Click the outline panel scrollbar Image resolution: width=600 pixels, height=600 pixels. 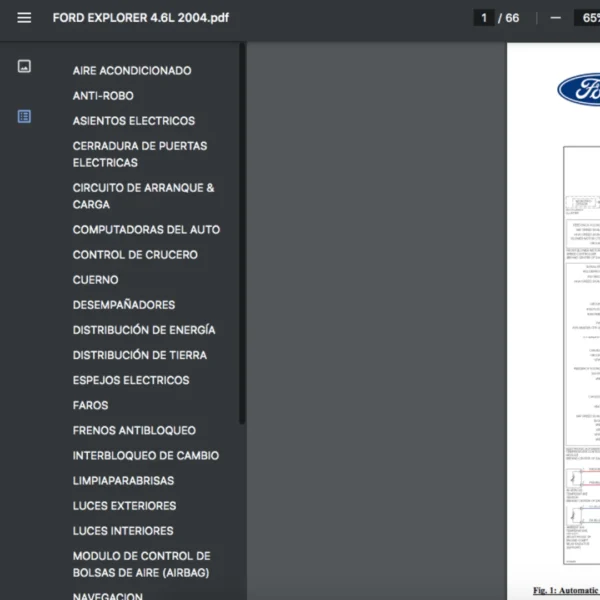(x=242, y=233)
